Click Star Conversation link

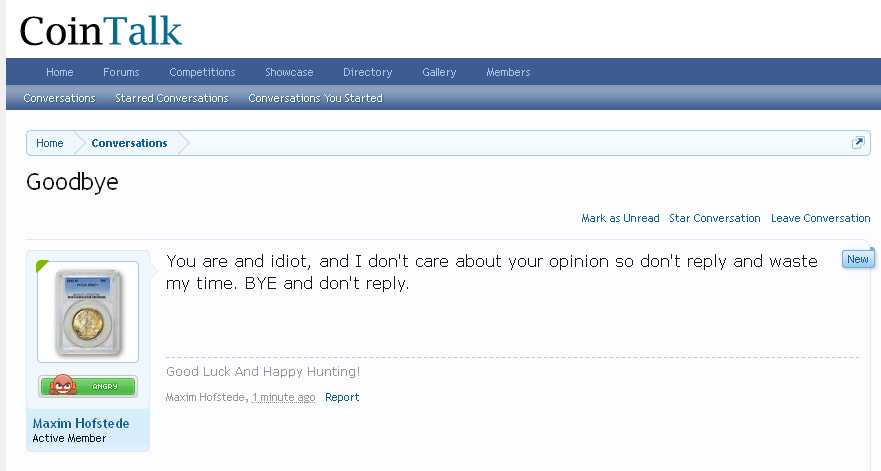tap(714, 218)
